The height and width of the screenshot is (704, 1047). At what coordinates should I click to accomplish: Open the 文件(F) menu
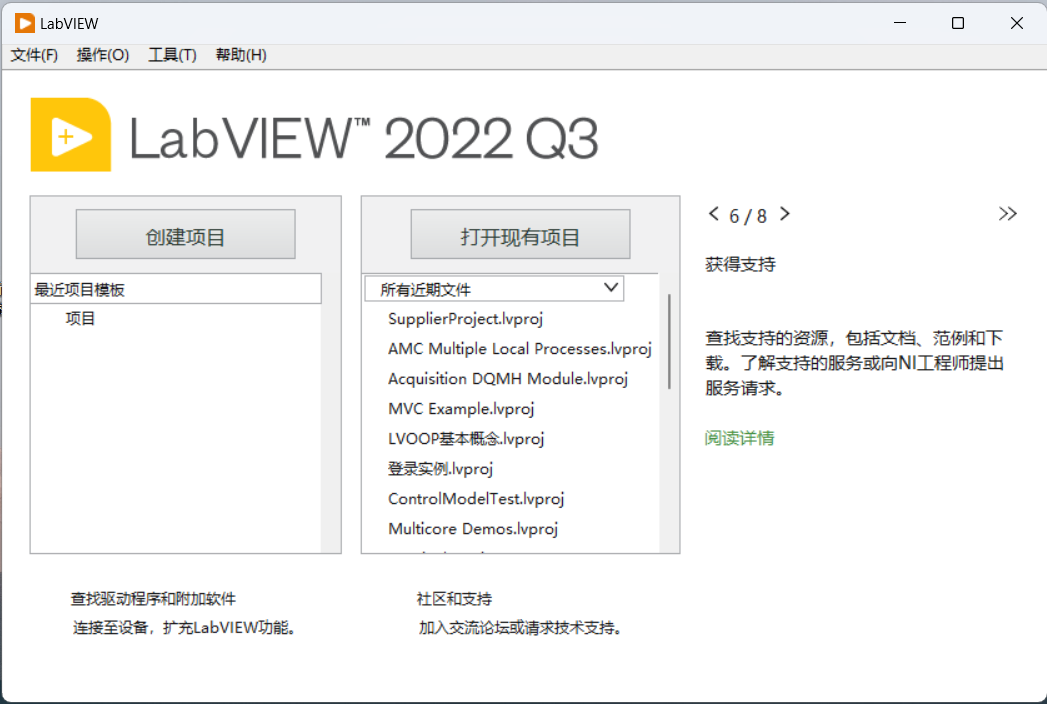tap(34, 55)
